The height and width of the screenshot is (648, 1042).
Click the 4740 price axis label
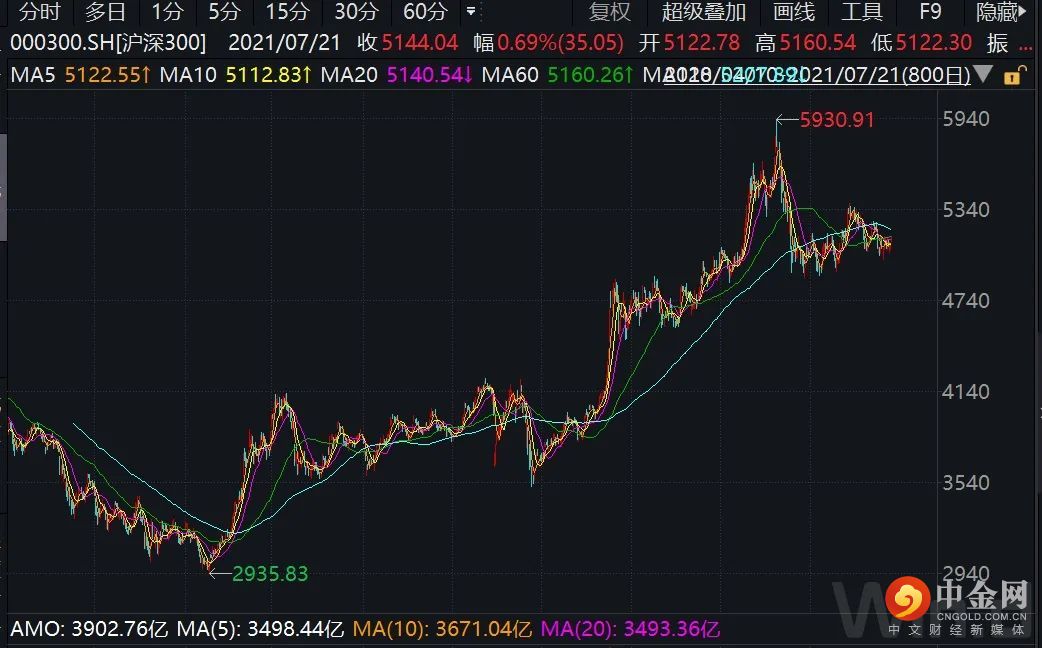pyautogui.click(x=966, y=301)
